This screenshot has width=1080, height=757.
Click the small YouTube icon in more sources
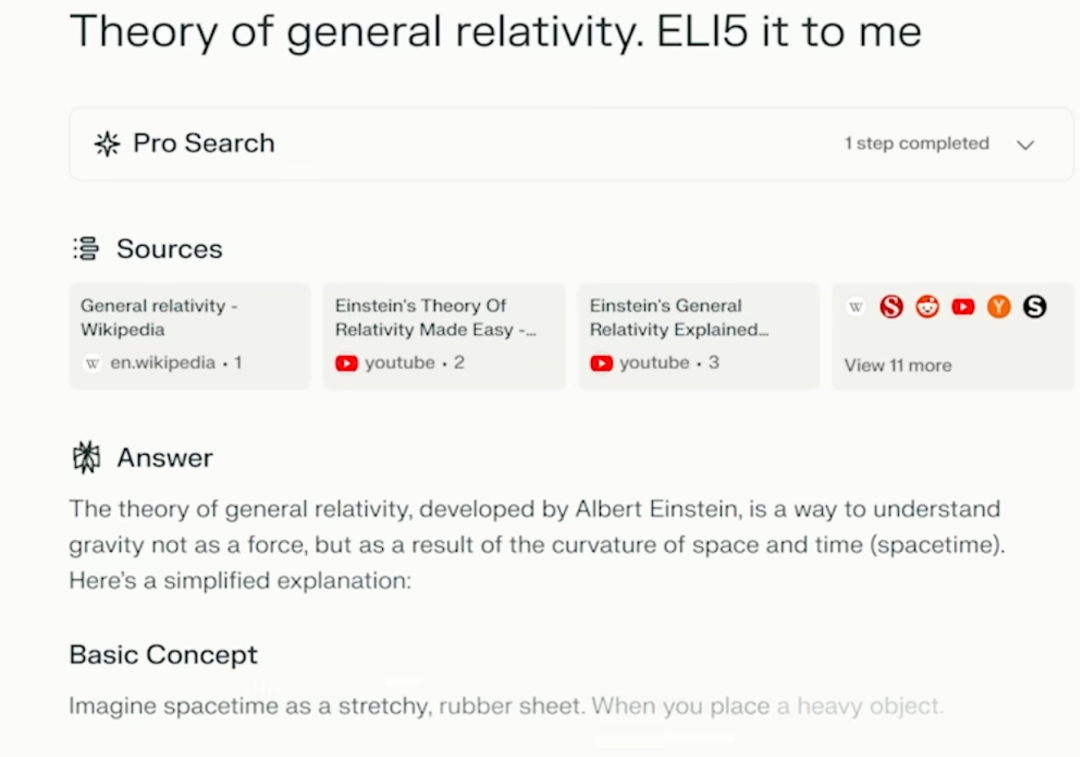[x=963, y=307]
